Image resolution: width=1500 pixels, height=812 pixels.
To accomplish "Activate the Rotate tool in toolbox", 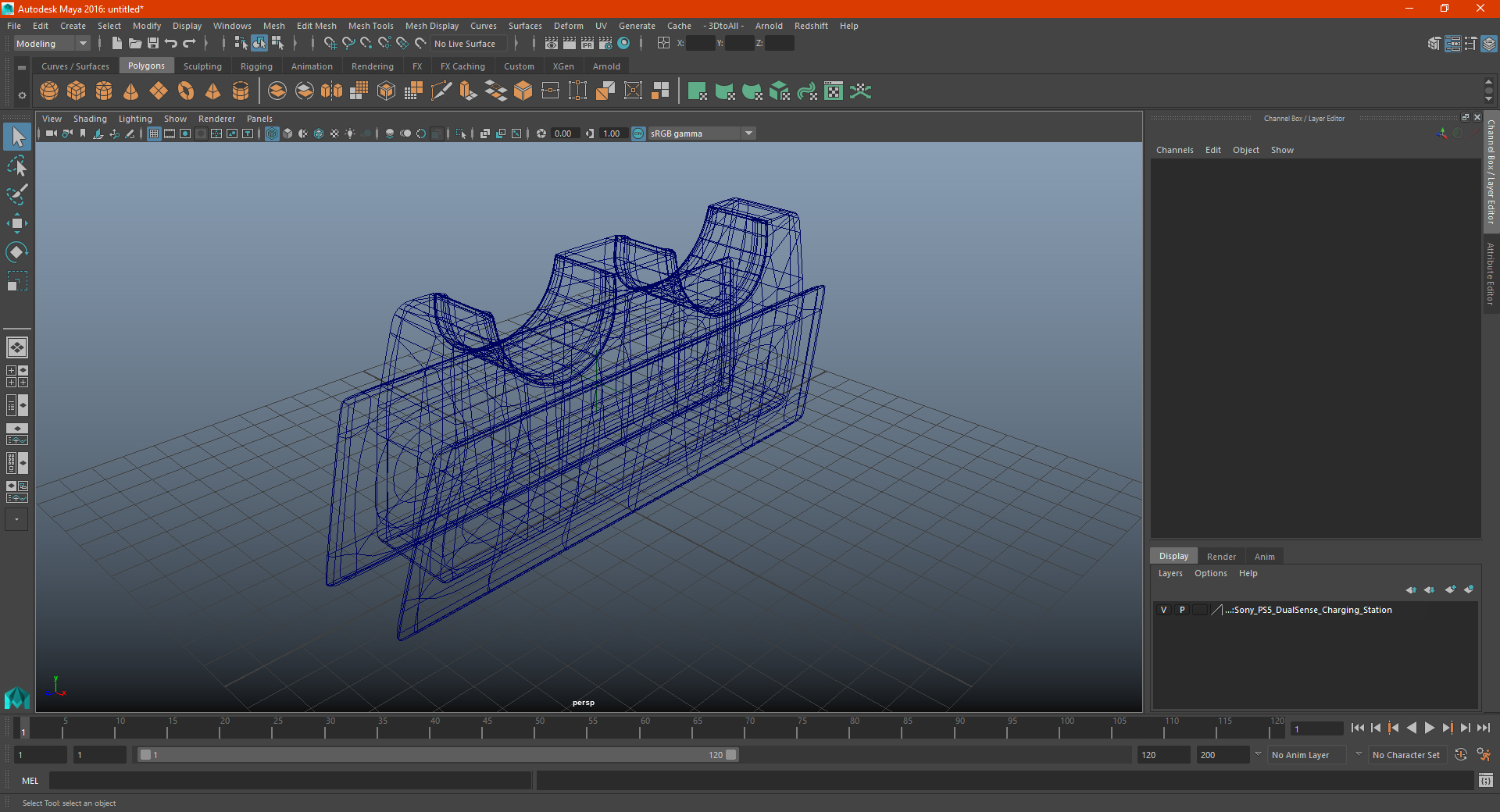I will tap(17, 252).
